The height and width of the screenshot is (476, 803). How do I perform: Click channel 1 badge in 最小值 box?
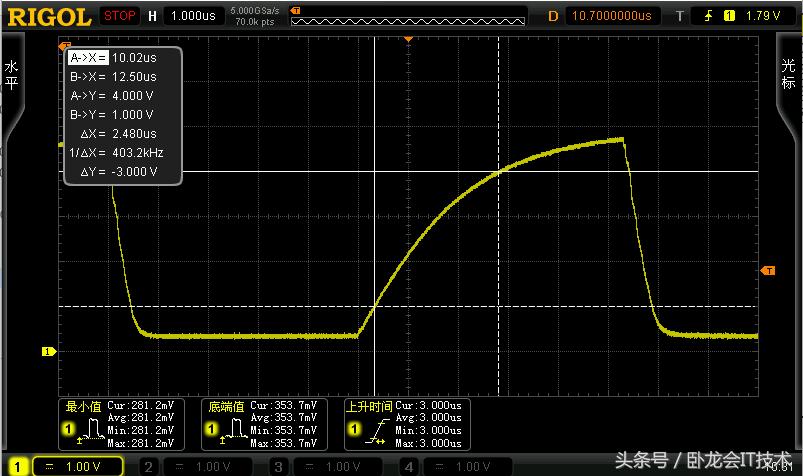pos(68,428)
